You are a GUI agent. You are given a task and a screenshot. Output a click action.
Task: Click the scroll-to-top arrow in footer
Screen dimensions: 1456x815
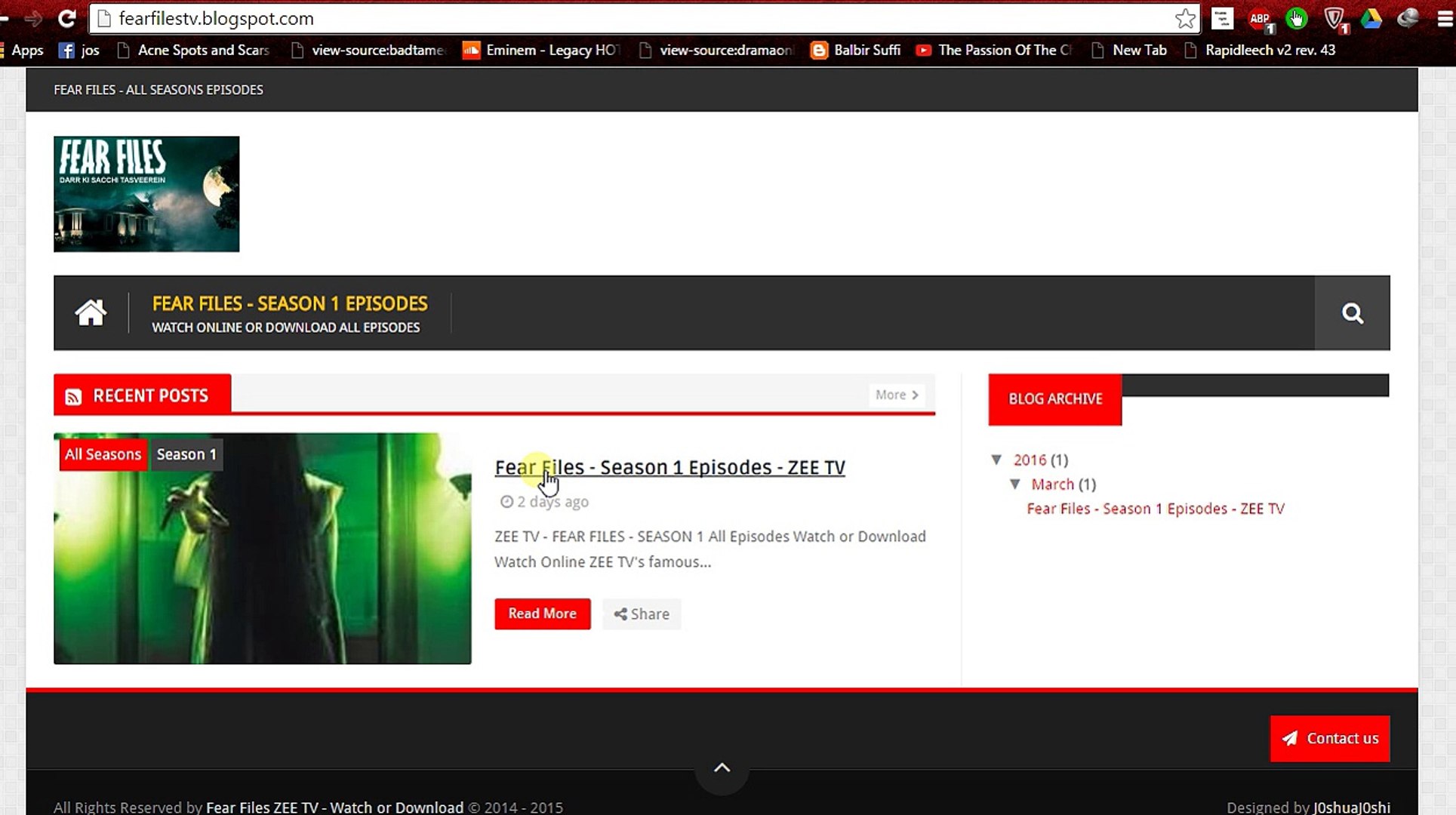click(x=722, y=768)
